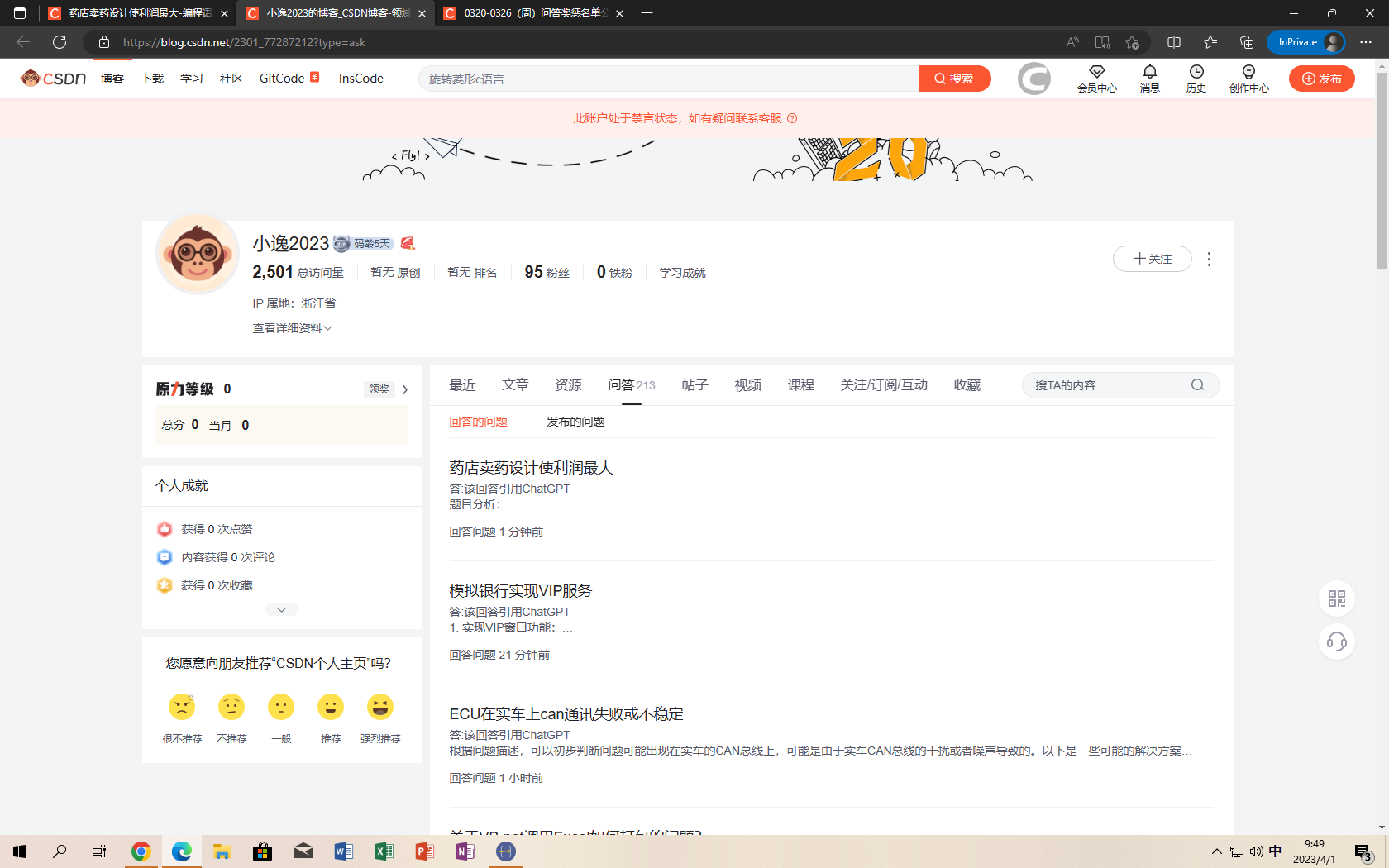Switch to the 视频 tab
Screen dimensions: 1389x868
[x=747, y=385]
